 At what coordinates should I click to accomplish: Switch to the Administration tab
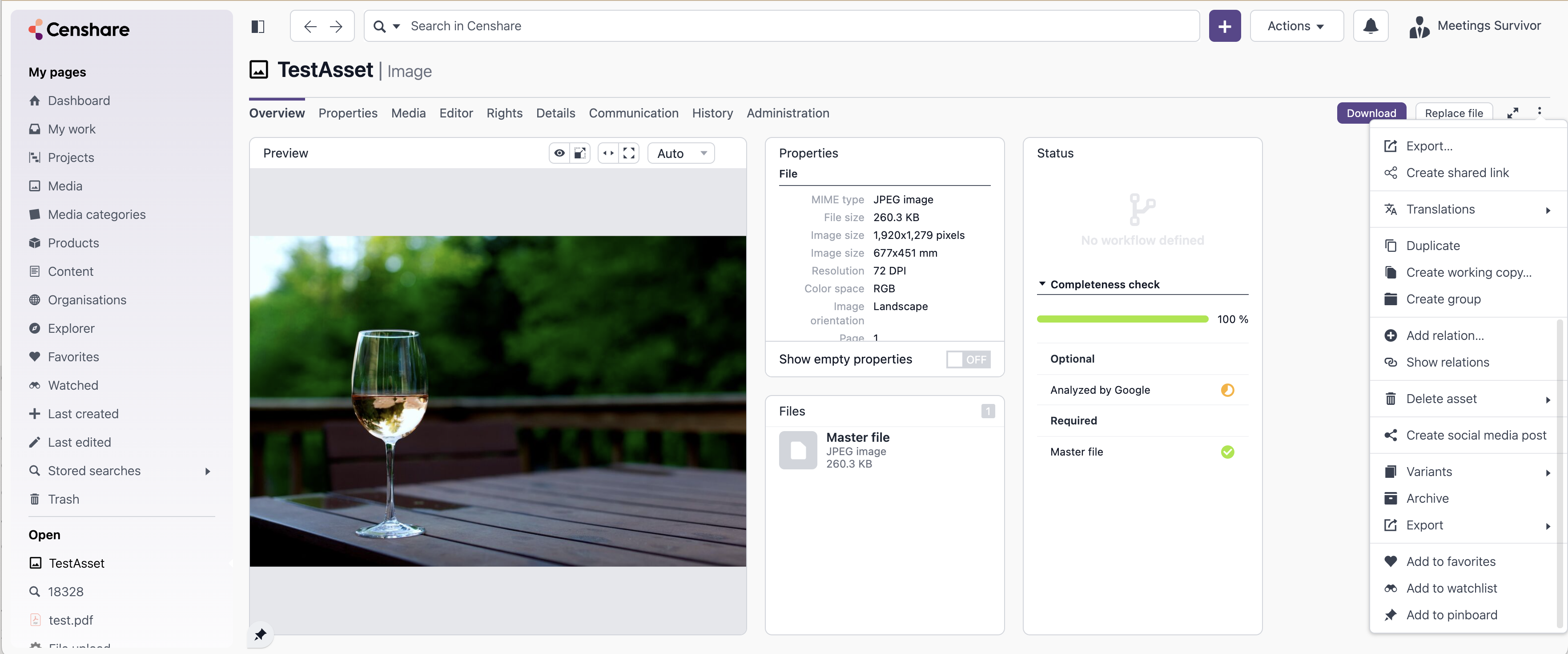(788, 113)
